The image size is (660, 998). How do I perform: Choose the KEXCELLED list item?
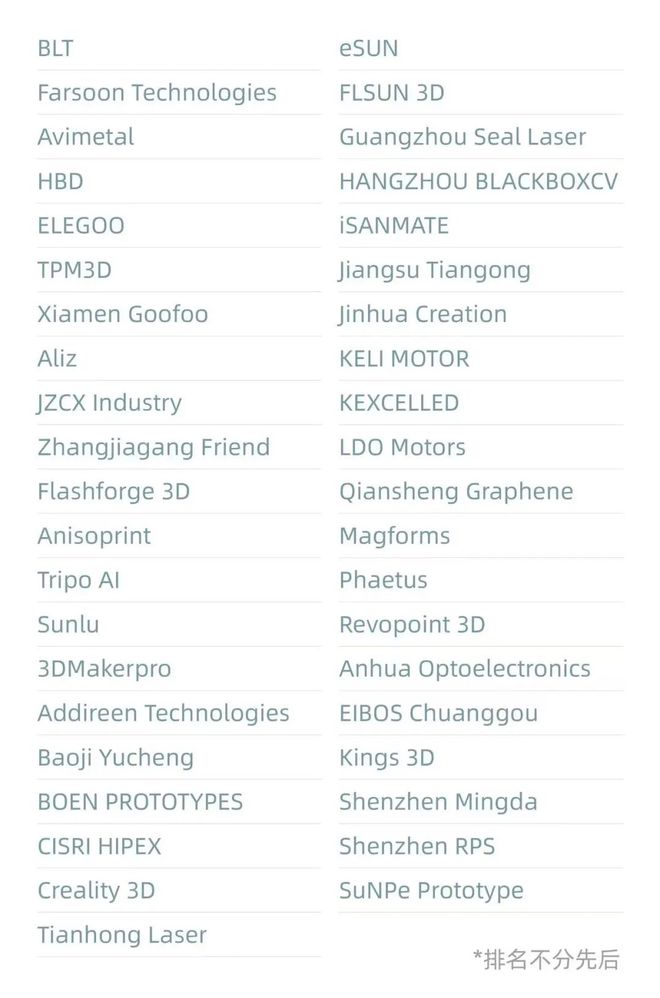[x=399, y=403]
